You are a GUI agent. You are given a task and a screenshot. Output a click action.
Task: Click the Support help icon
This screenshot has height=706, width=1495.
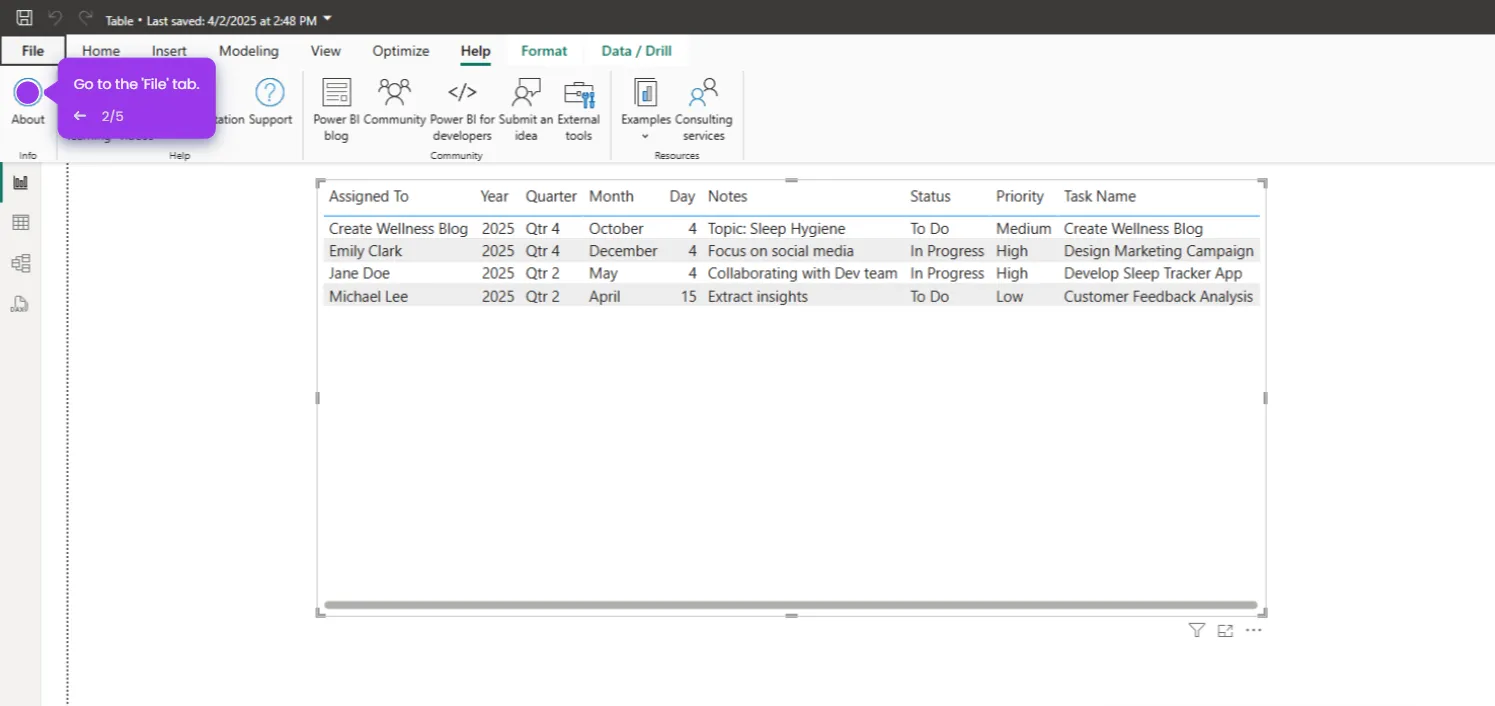[x=270, y=93]
